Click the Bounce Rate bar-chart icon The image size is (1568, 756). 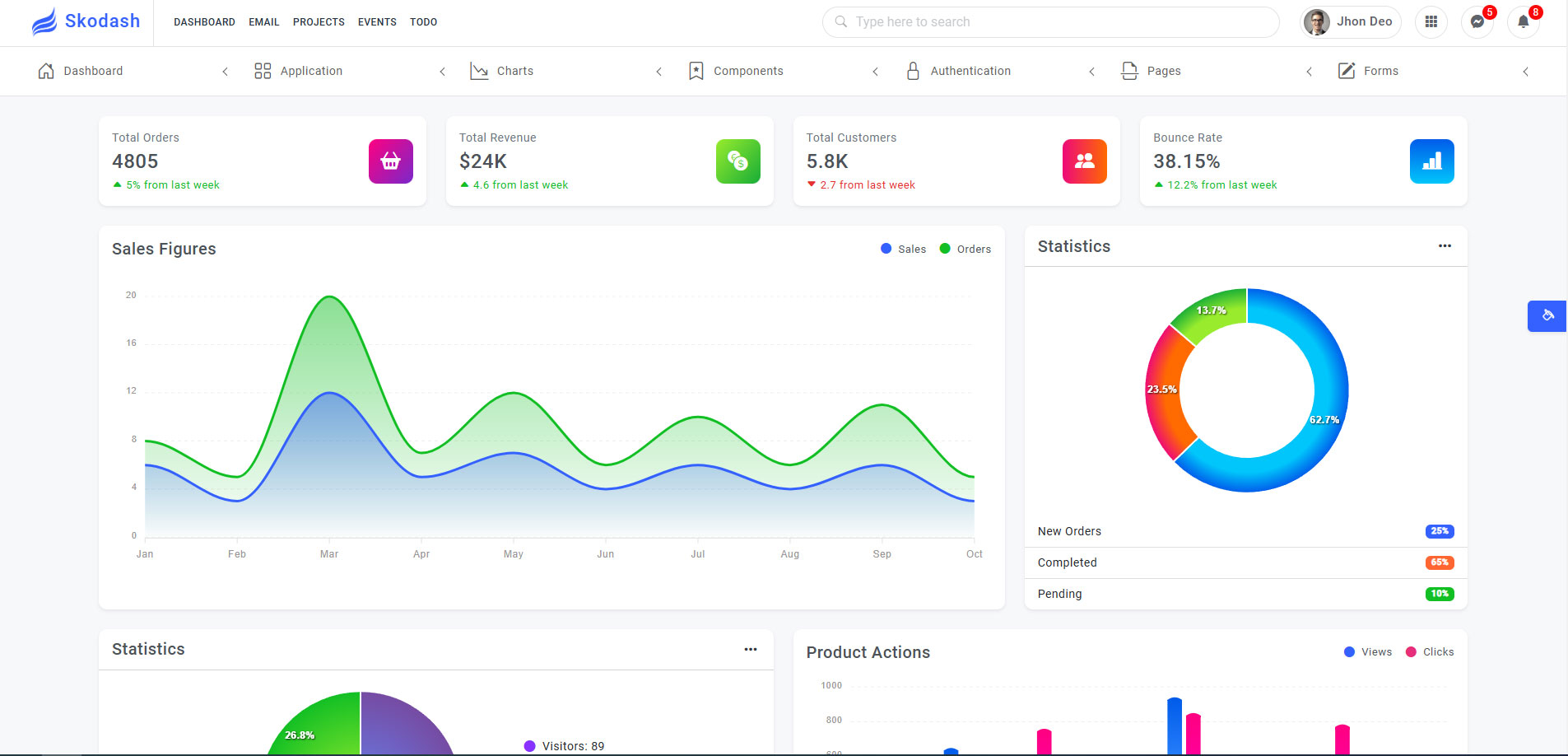tap(1432, 161)
